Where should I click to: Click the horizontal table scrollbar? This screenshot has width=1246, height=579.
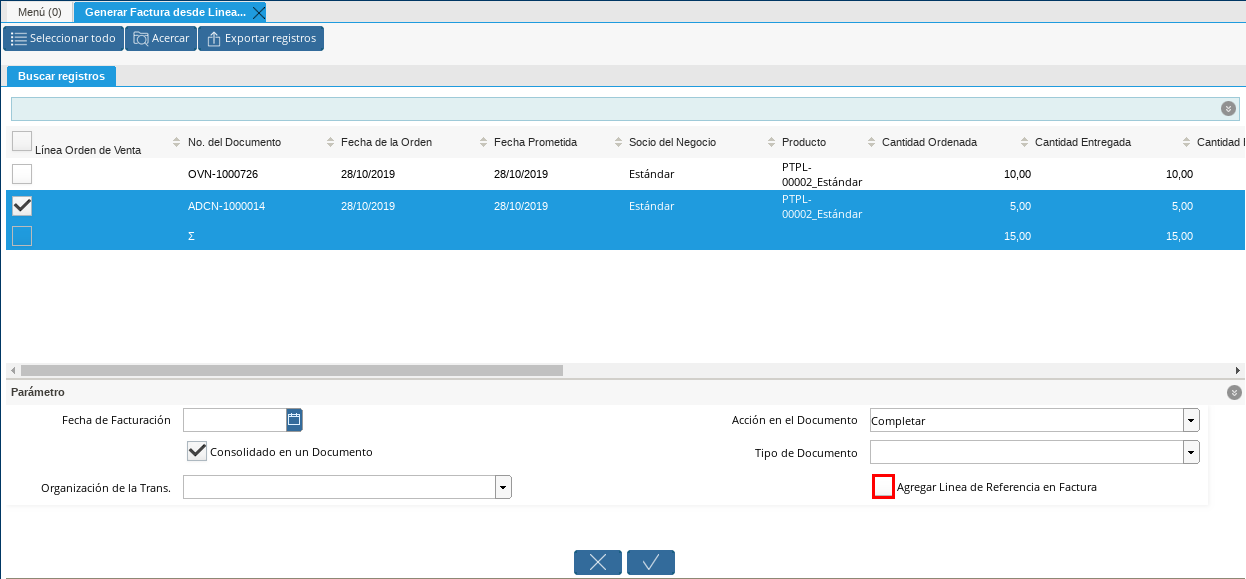(292, 370)
